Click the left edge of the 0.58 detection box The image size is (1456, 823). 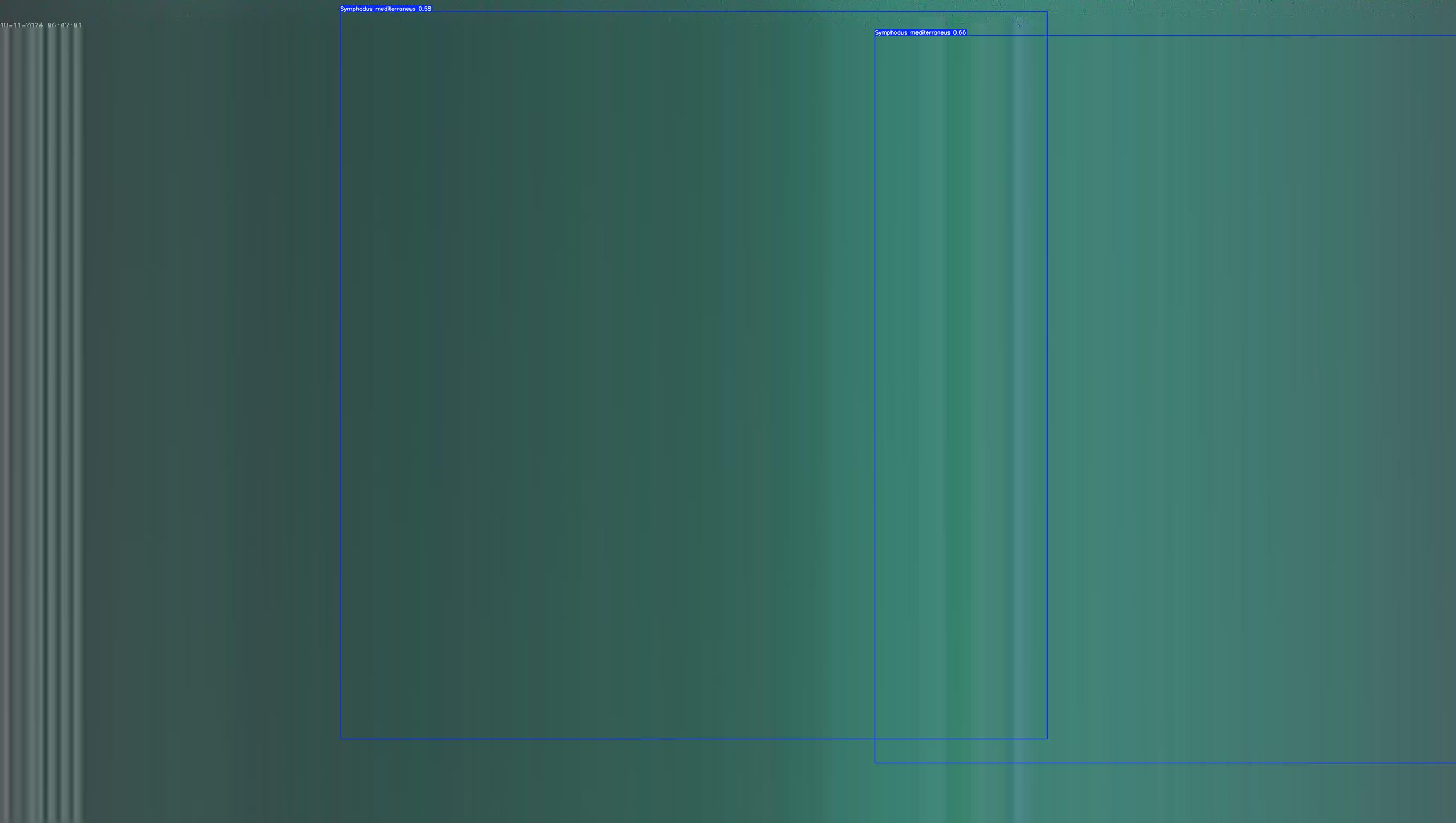pos(340,373)
